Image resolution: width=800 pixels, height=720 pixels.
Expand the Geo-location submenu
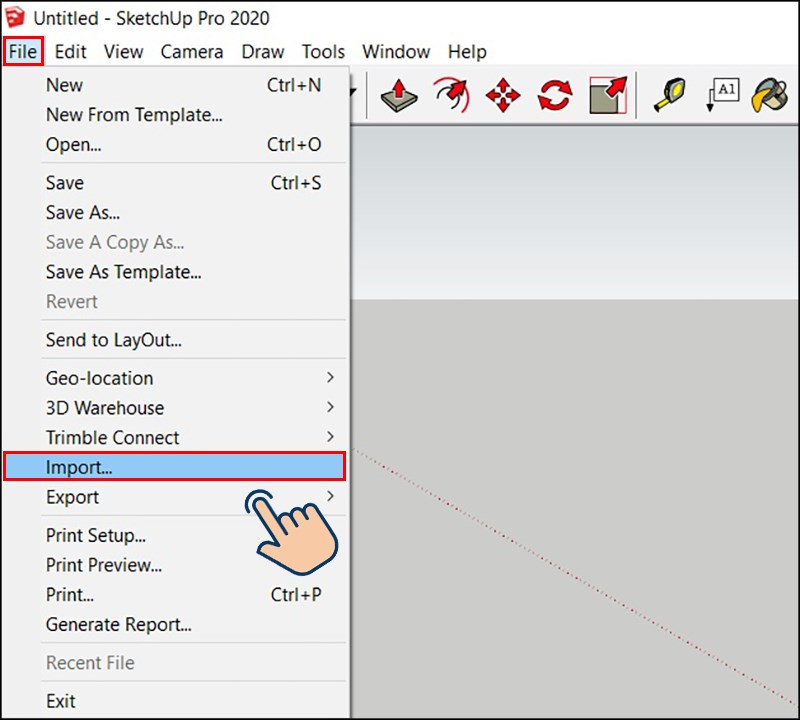tap(330, 378)
